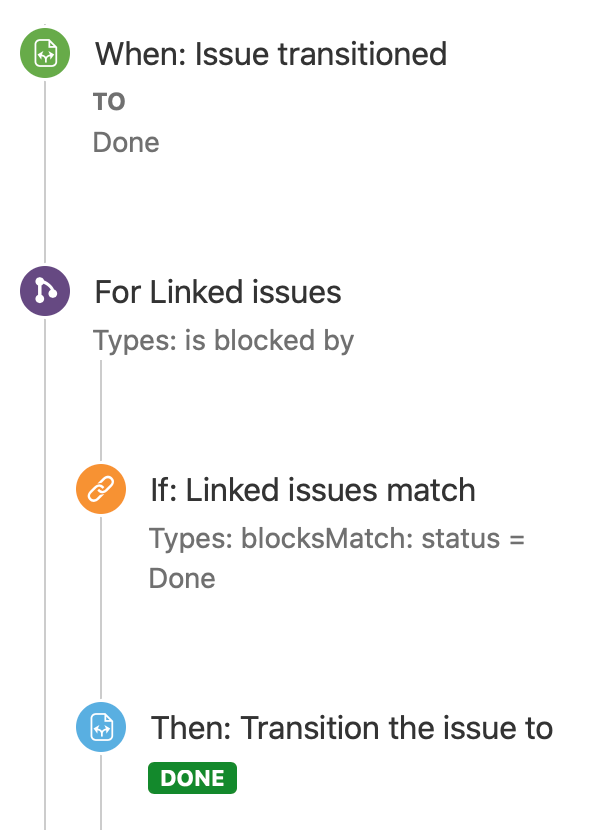
Task: Click the Types: is blocked by label
Action: click(x=224, y=340)
